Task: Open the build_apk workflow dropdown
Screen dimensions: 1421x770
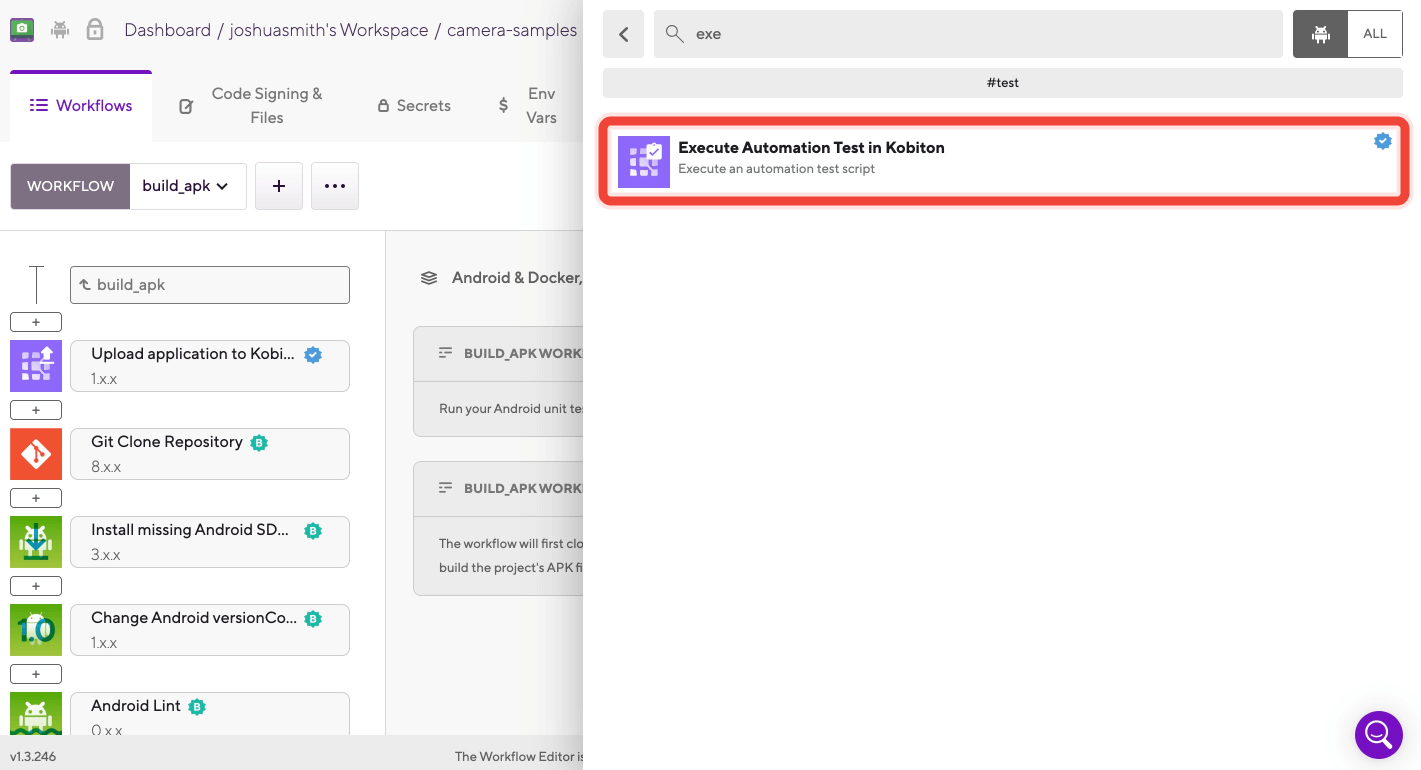Action: 187,186
